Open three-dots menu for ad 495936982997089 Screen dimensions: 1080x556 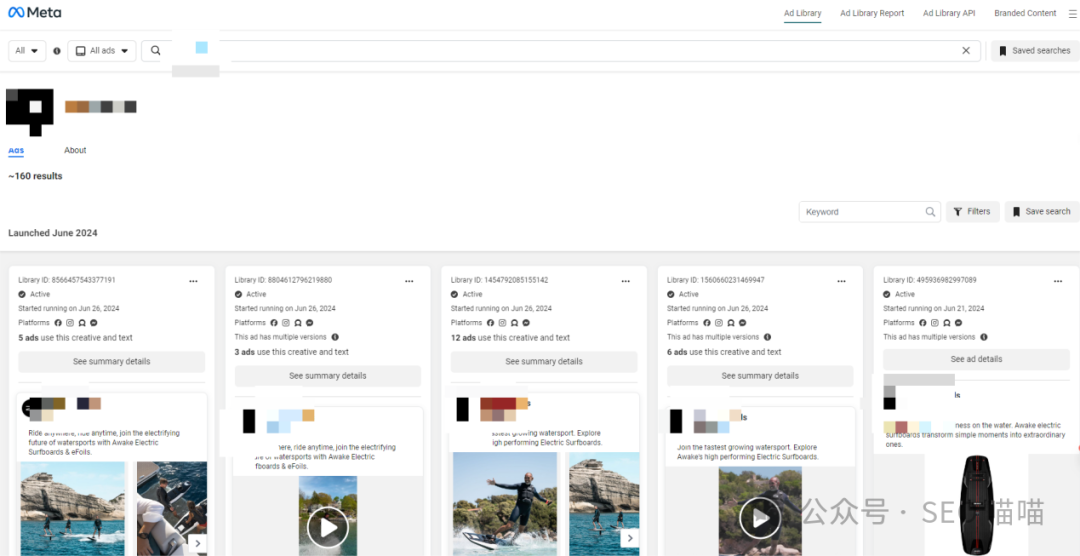tap(1057, 281)
